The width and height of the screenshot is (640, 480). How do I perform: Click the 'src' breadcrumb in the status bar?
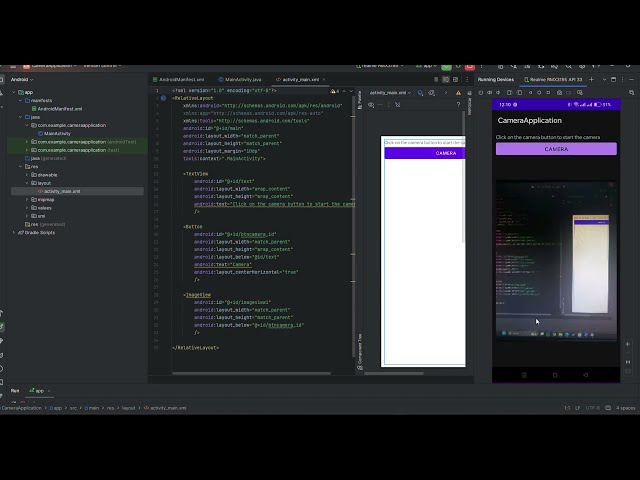[73, 408]
